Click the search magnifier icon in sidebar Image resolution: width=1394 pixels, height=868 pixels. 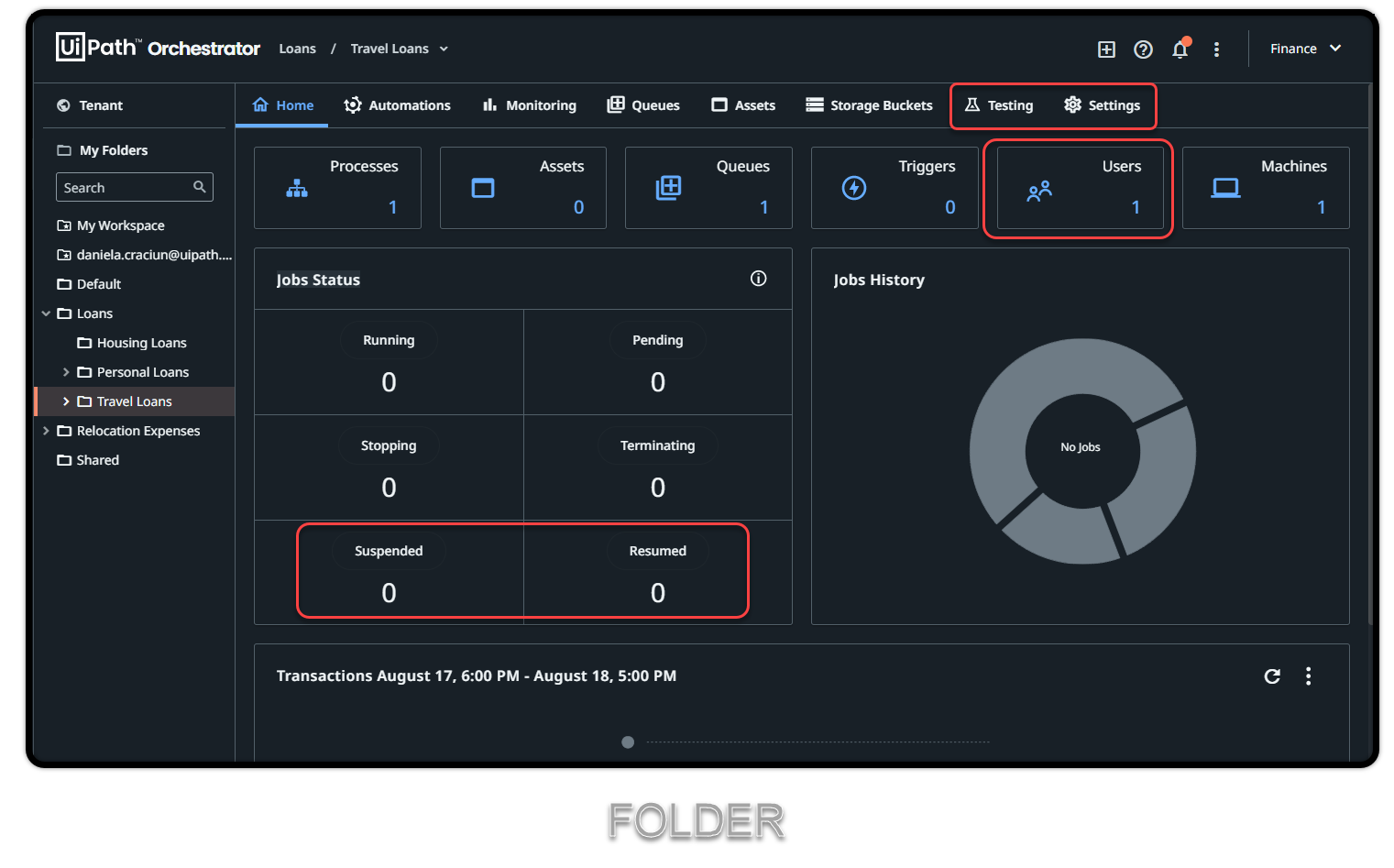199,187
